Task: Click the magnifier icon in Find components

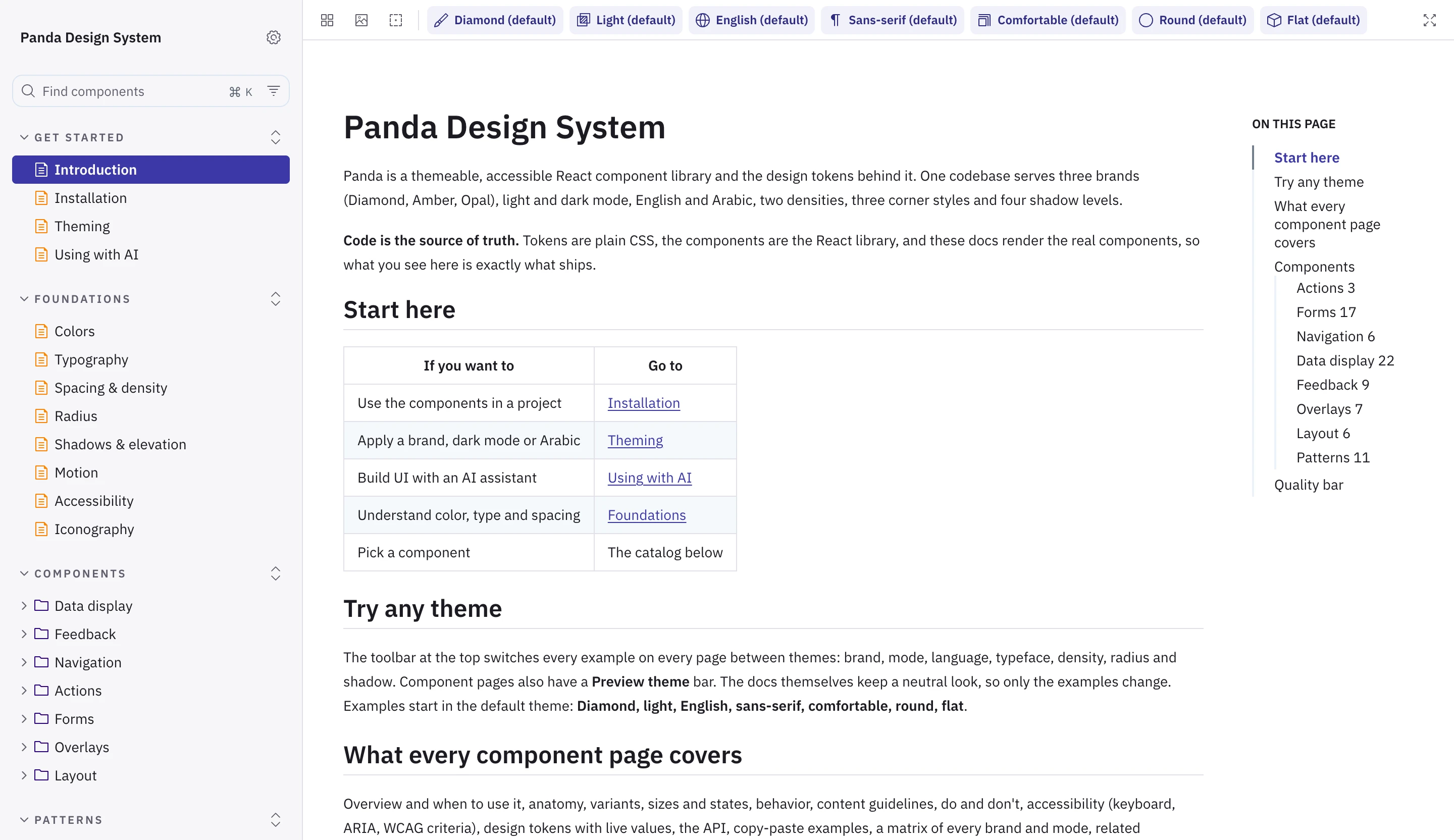Action: pos(28,90)
